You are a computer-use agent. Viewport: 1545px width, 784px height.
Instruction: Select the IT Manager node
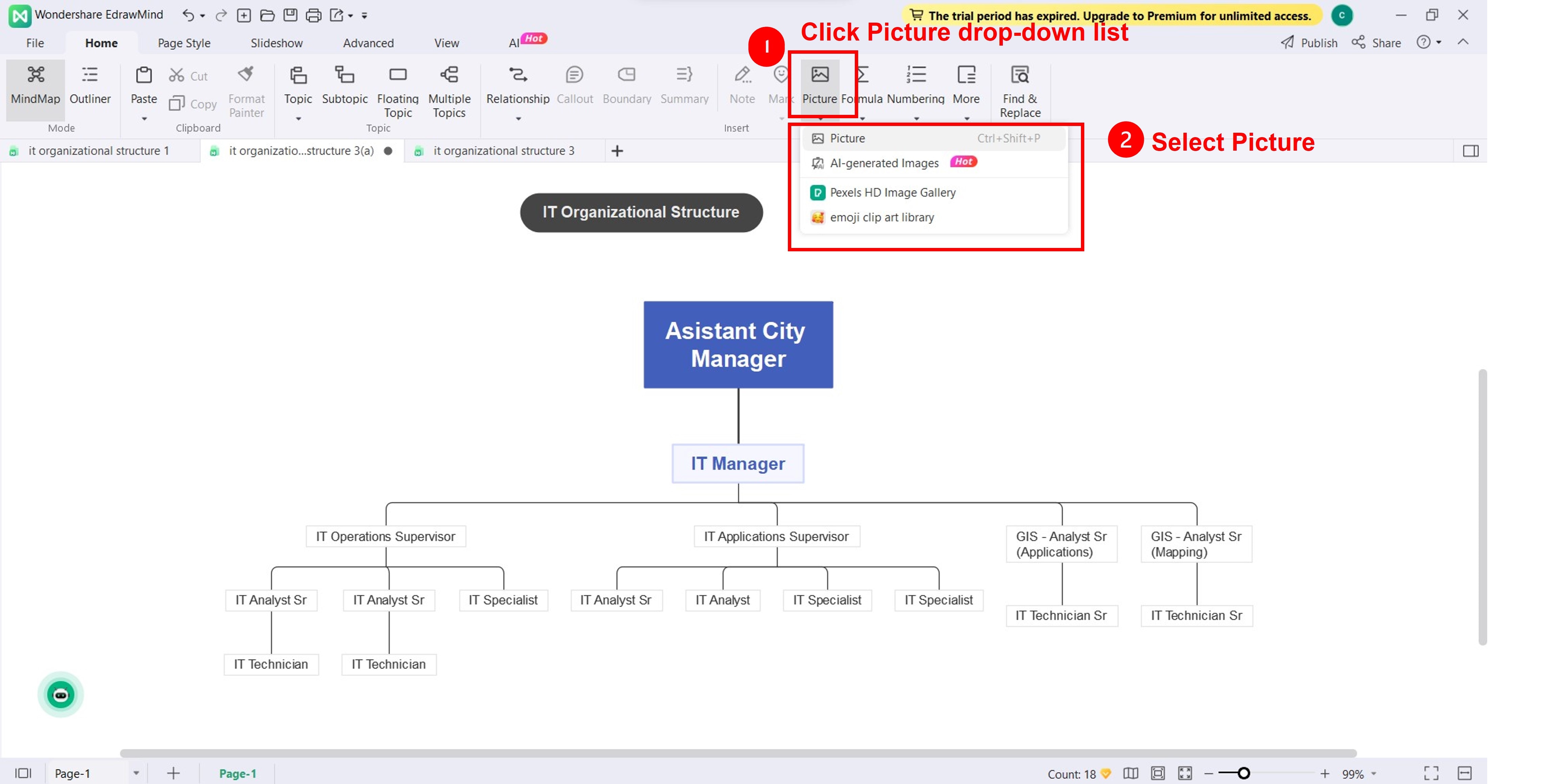pyautogui.click(x=738, y=463)
